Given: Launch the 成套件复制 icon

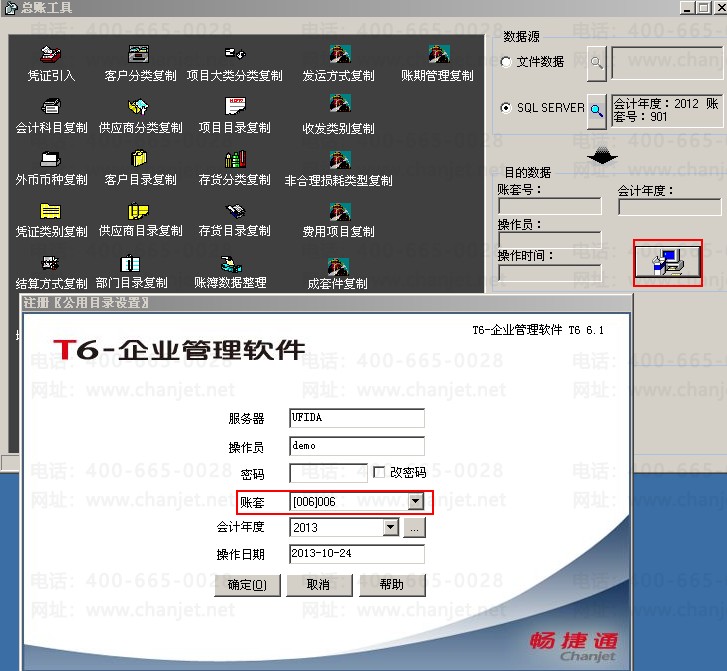Looking at the screenshot, I should [x=338, y=267].
